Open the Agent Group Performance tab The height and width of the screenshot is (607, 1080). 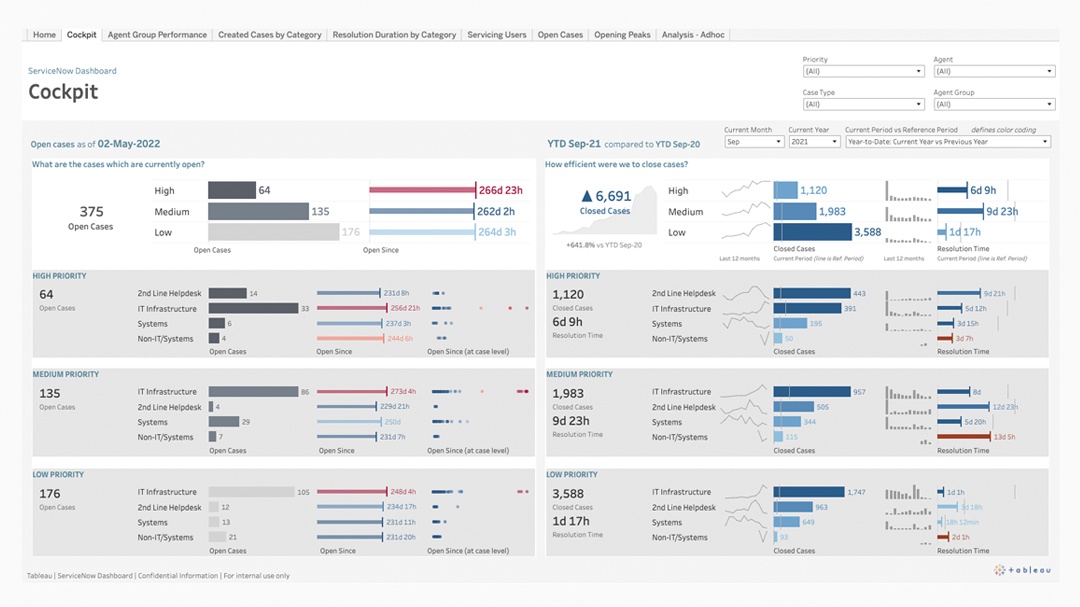coord(157,35)
